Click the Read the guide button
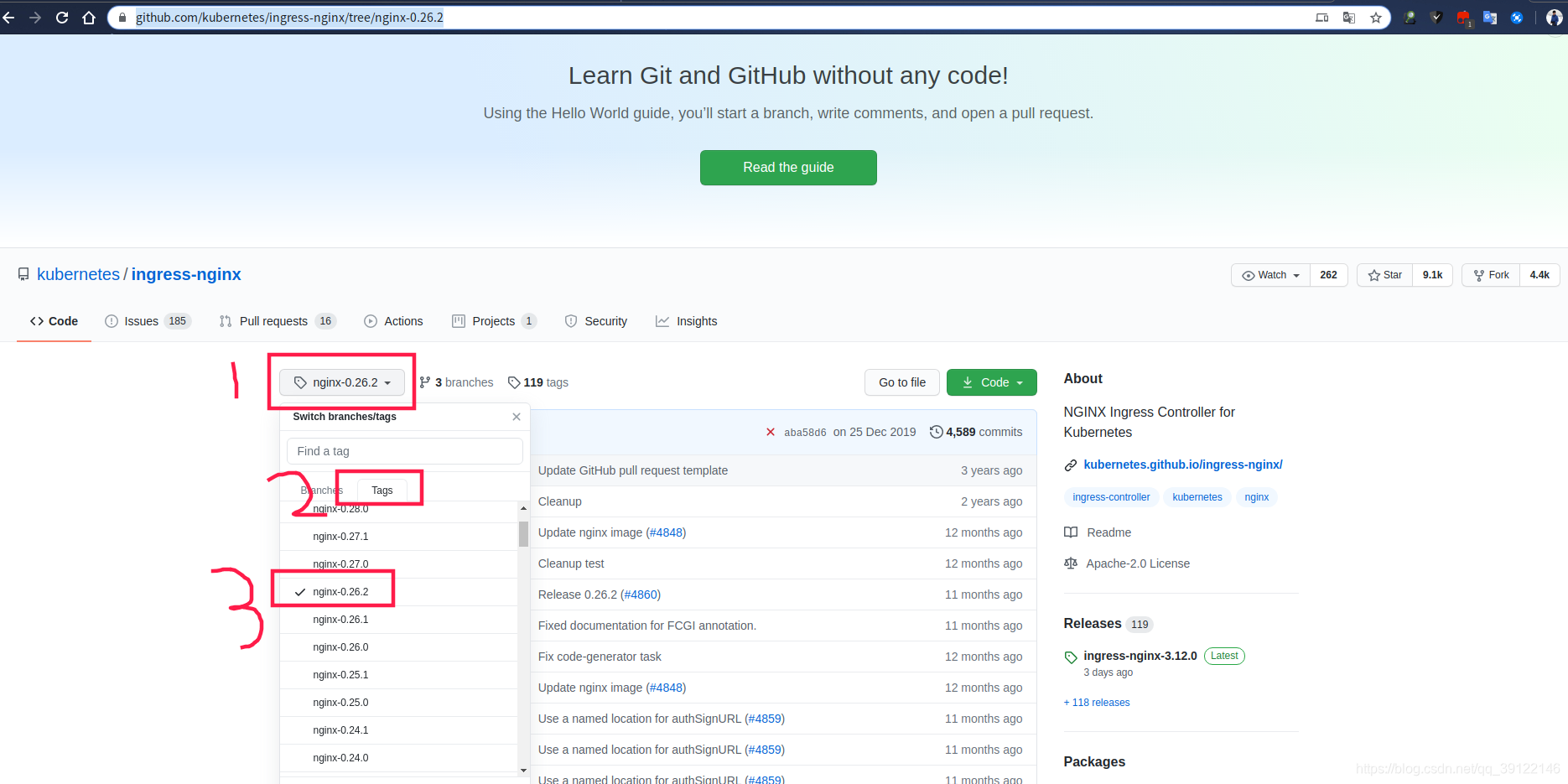 pos(788,168)
